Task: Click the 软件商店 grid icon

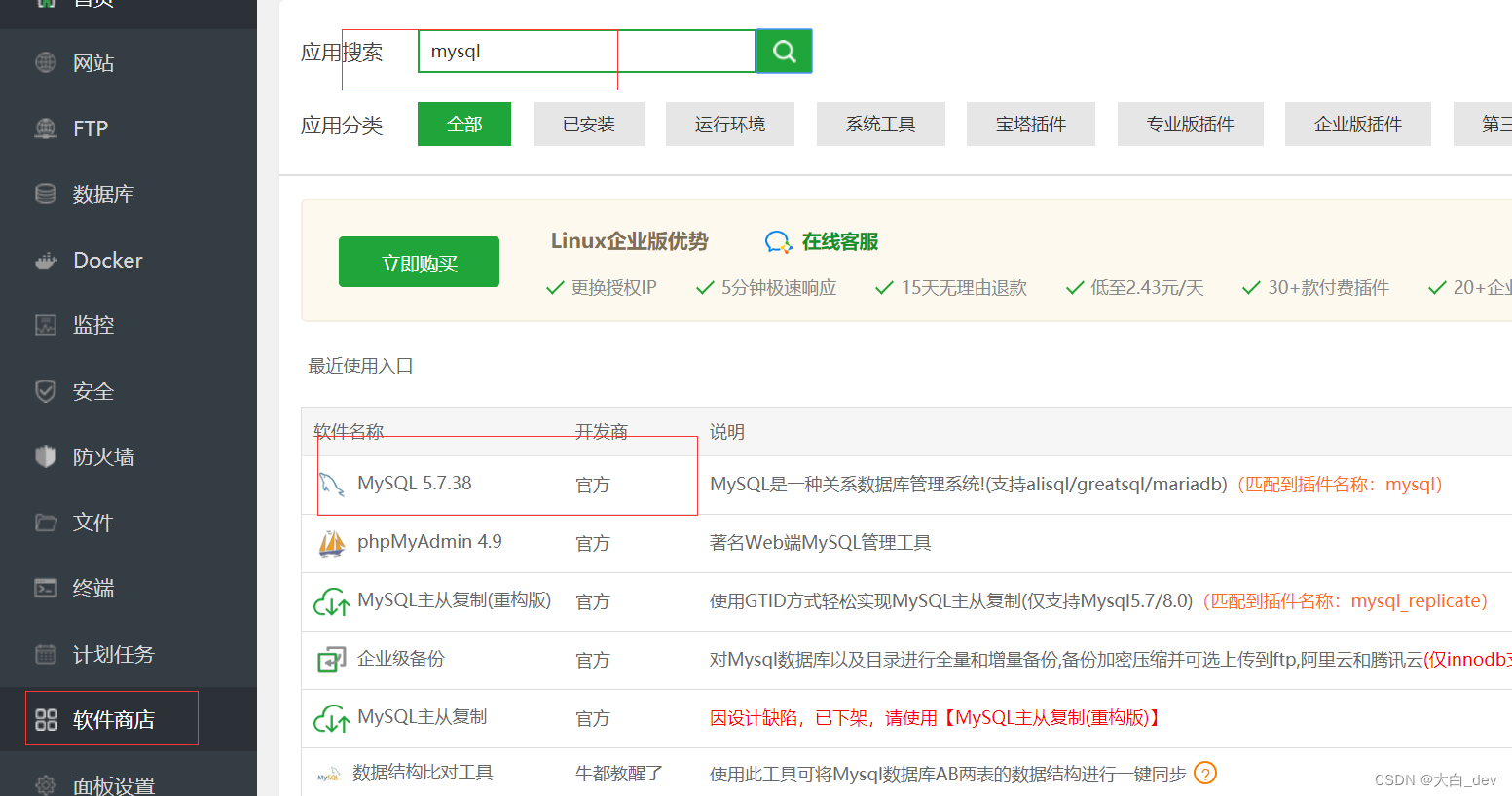Action: pyautogui.click(x=46, y=719)
